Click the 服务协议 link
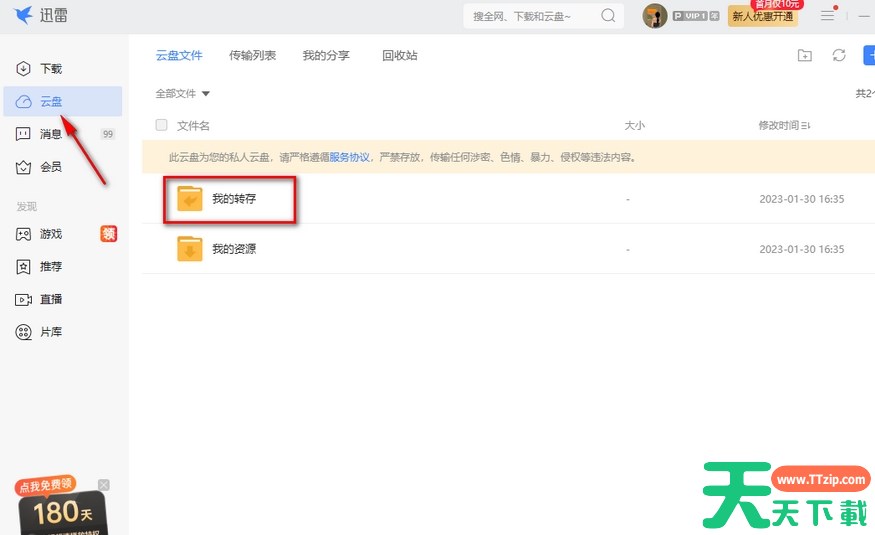Screen dimensions: 875x535 350,158
